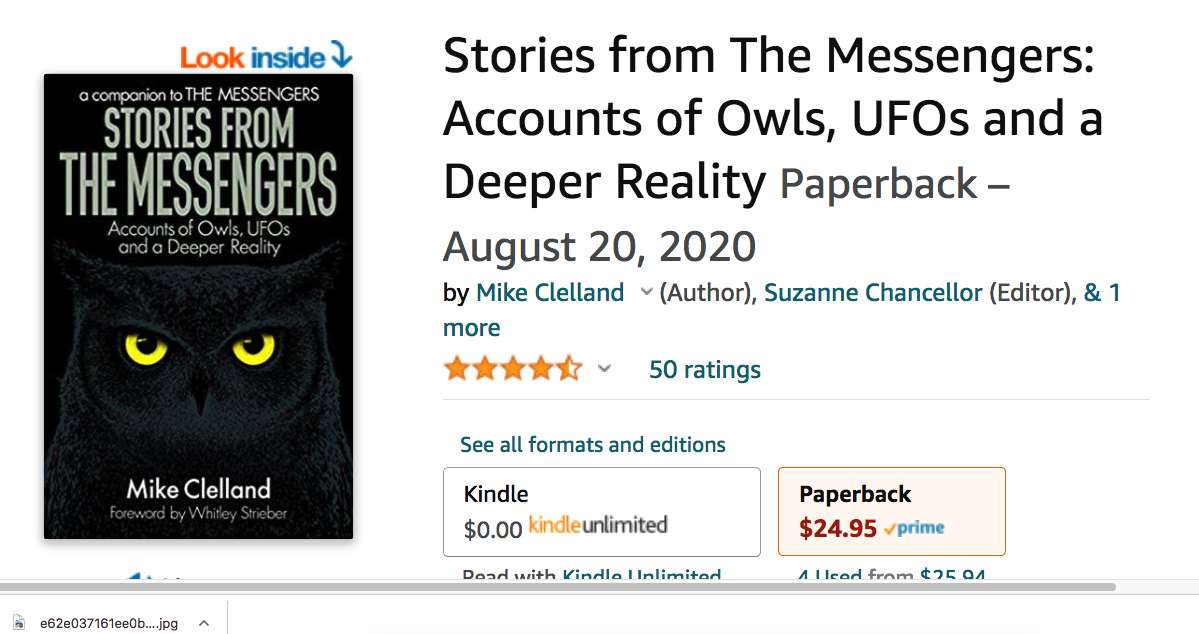The width and height of the screenshot is (1199, 634).
Task: Click the kindleunlimited logo
Action: point(598,525)
